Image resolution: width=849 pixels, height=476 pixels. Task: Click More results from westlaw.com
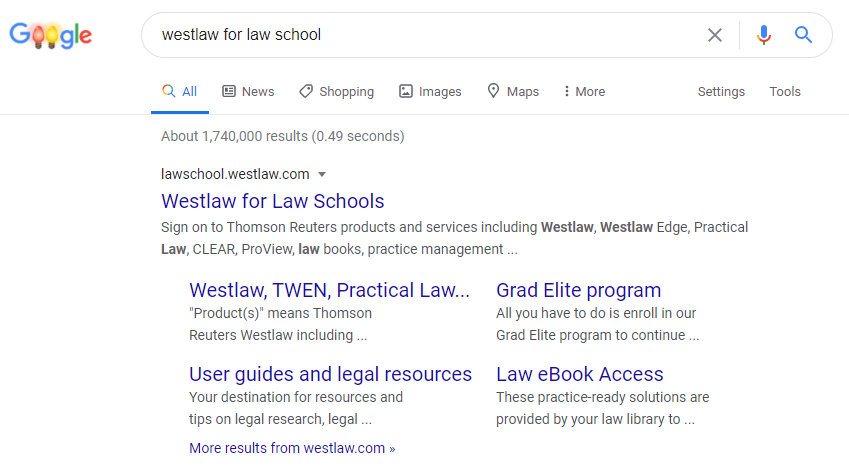[x=292, y=448]
